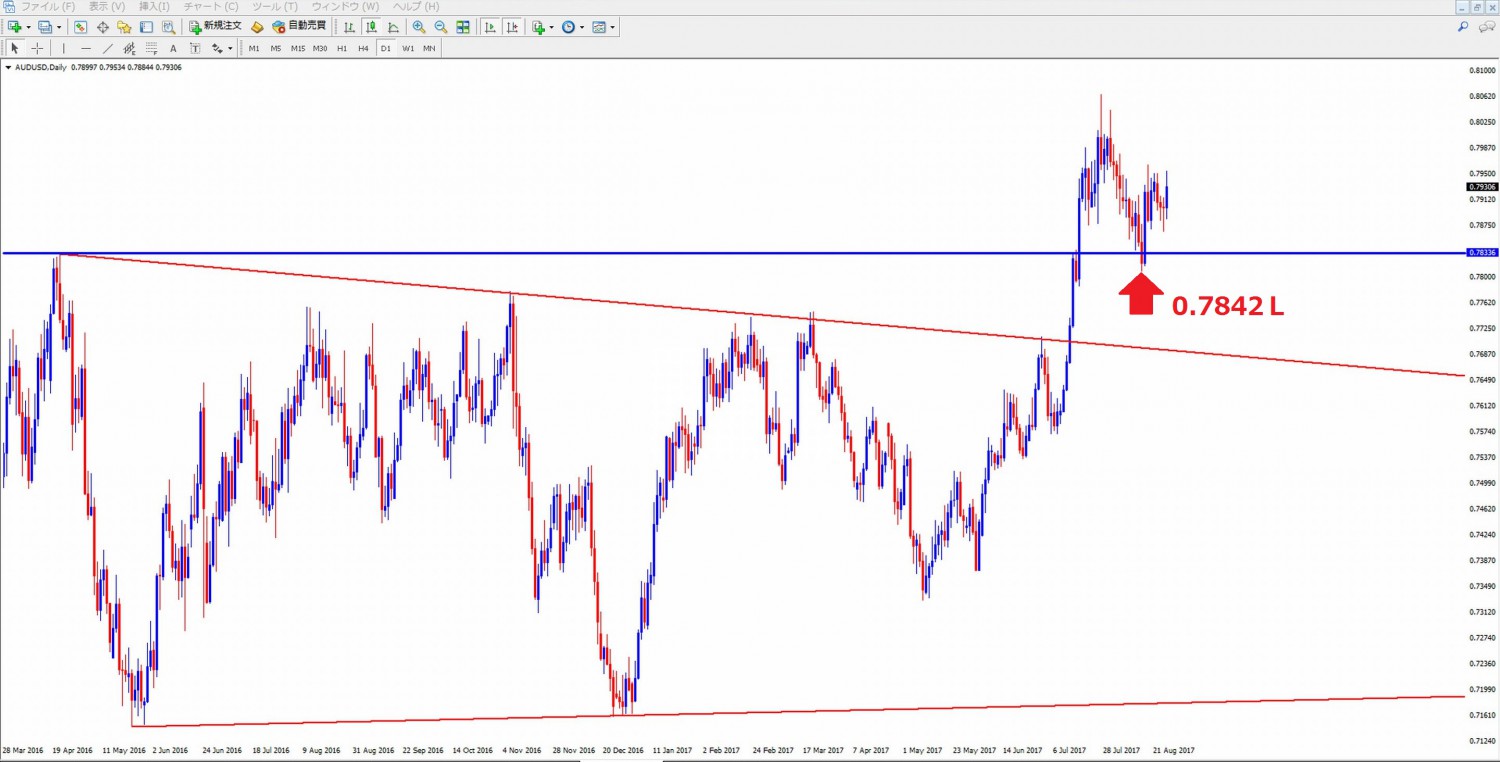Select the Text tool A
The image size is (1500, 762).
[173, 48]
